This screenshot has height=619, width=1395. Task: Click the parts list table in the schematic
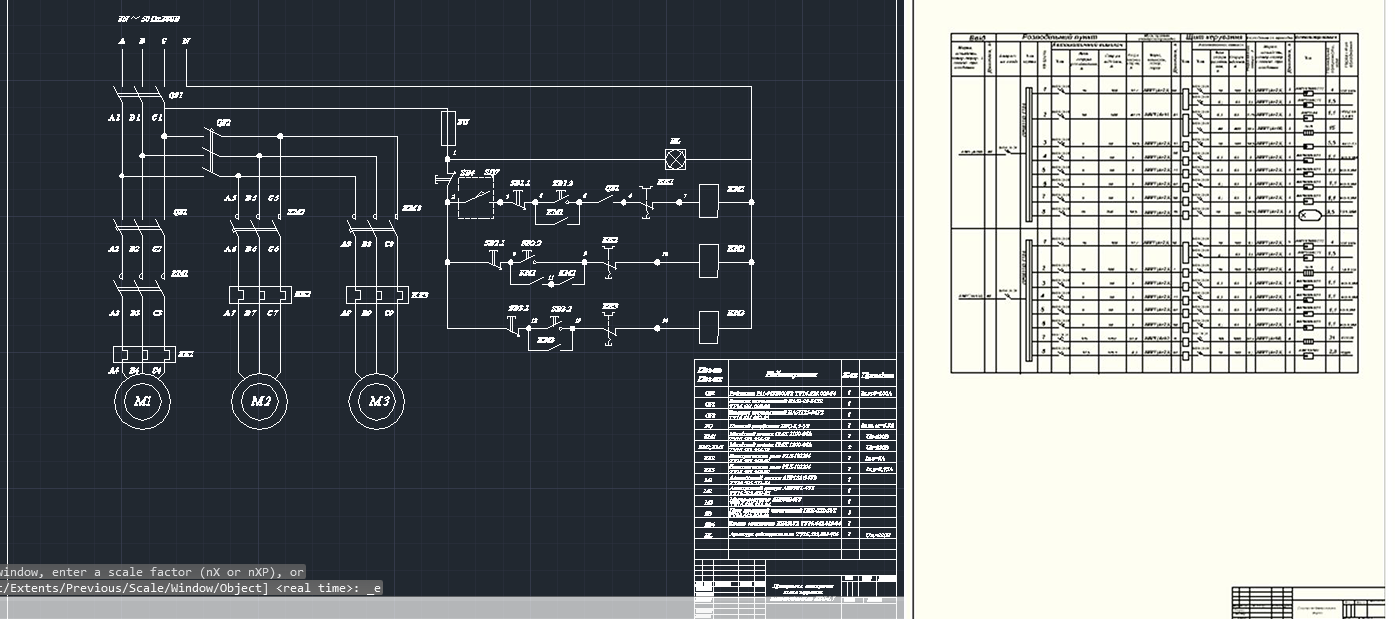(795, 460)
